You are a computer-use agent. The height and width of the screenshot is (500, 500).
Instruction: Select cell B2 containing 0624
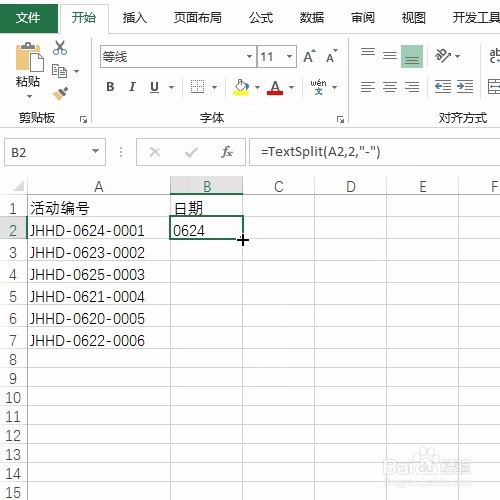(207, 228)
